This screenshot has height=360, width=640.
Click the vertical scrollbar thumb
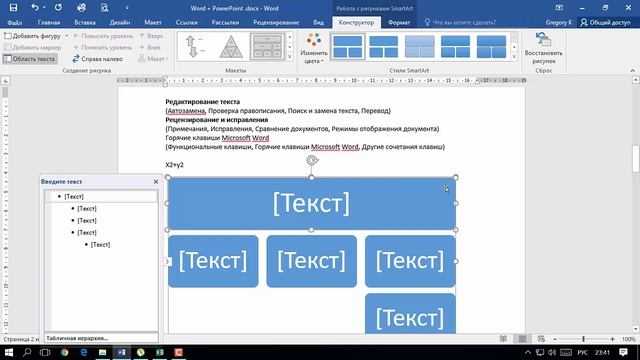[x=636, y=159]
